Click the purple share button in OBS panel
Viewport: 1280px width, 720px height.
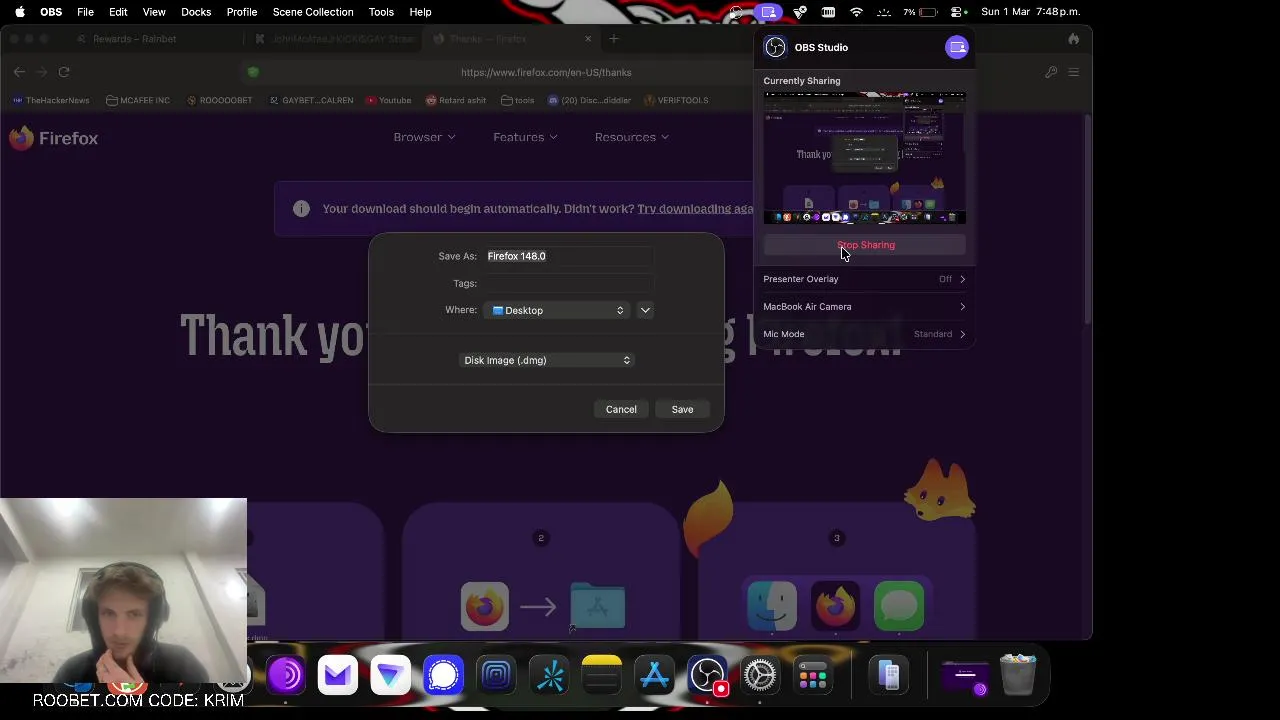957,48
